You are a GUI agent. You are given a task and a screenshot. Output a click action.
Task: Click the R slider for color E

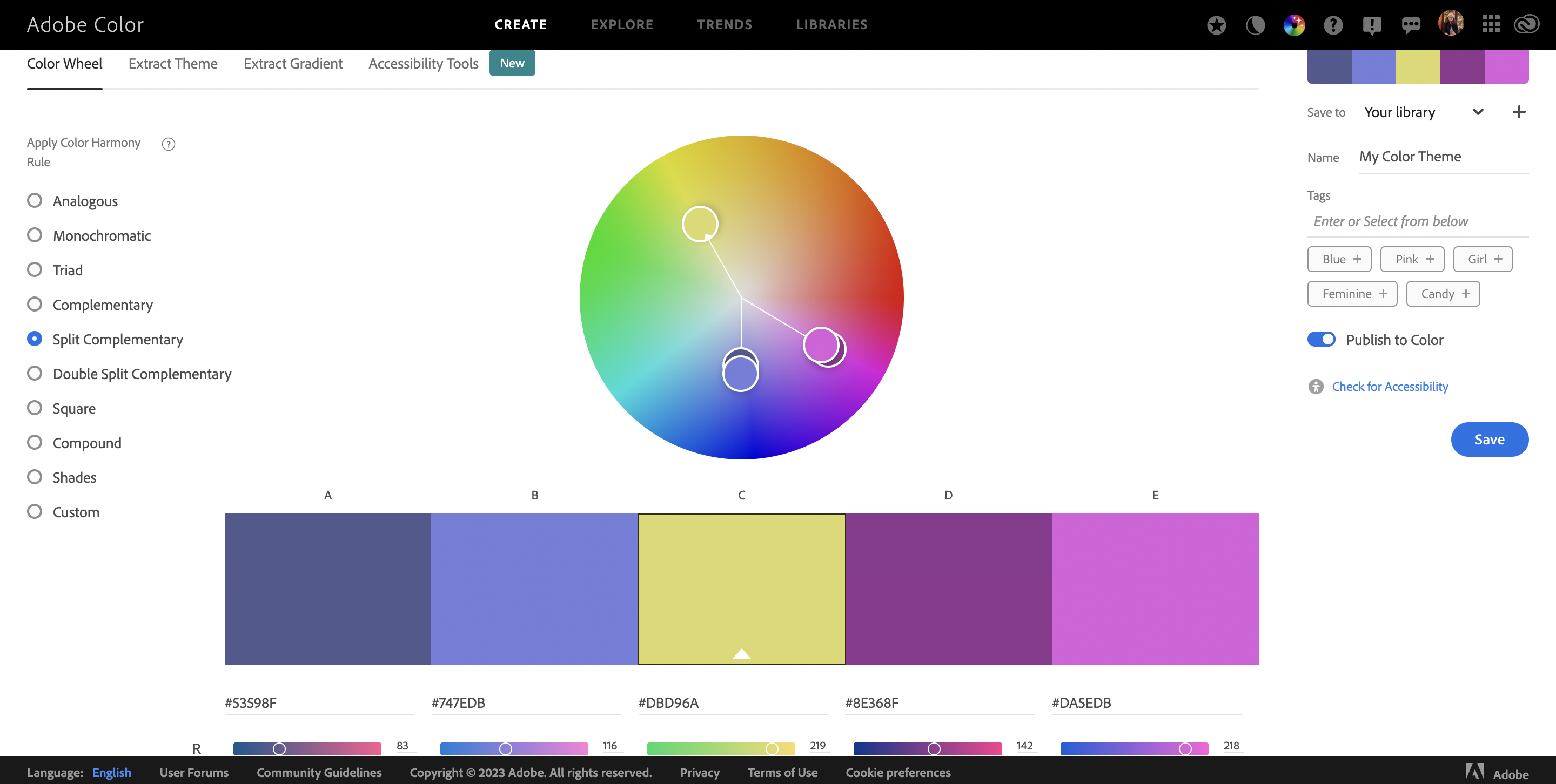pos(1135,748)
